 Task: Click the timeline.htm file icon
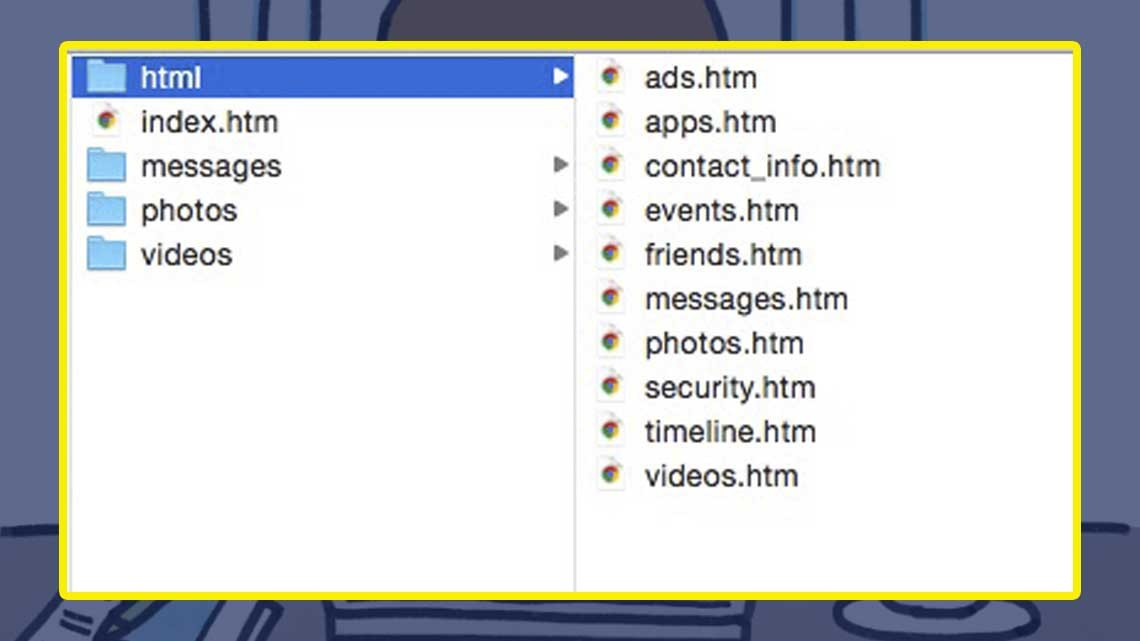tap(611, 431)
